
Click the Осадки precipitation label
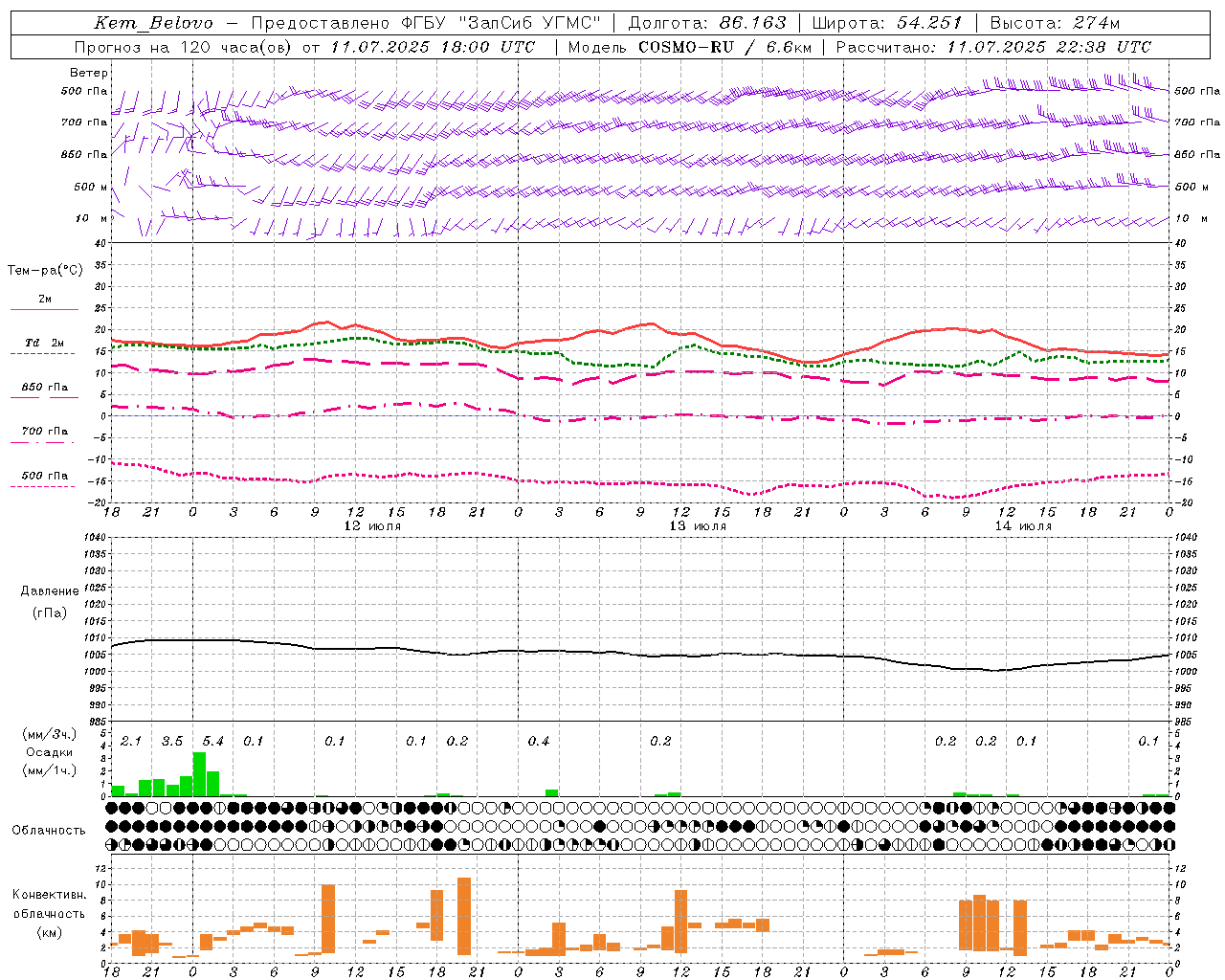(x=50, y=752)
